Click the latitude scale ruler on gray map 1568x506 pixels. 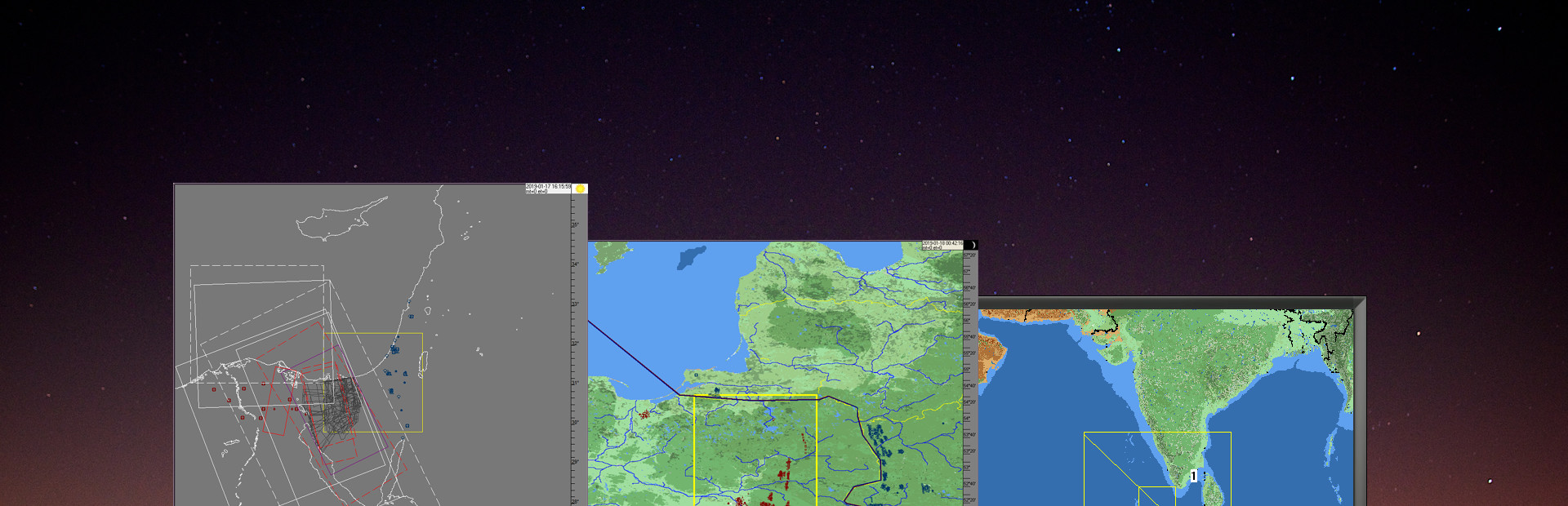tap(575, 343)
